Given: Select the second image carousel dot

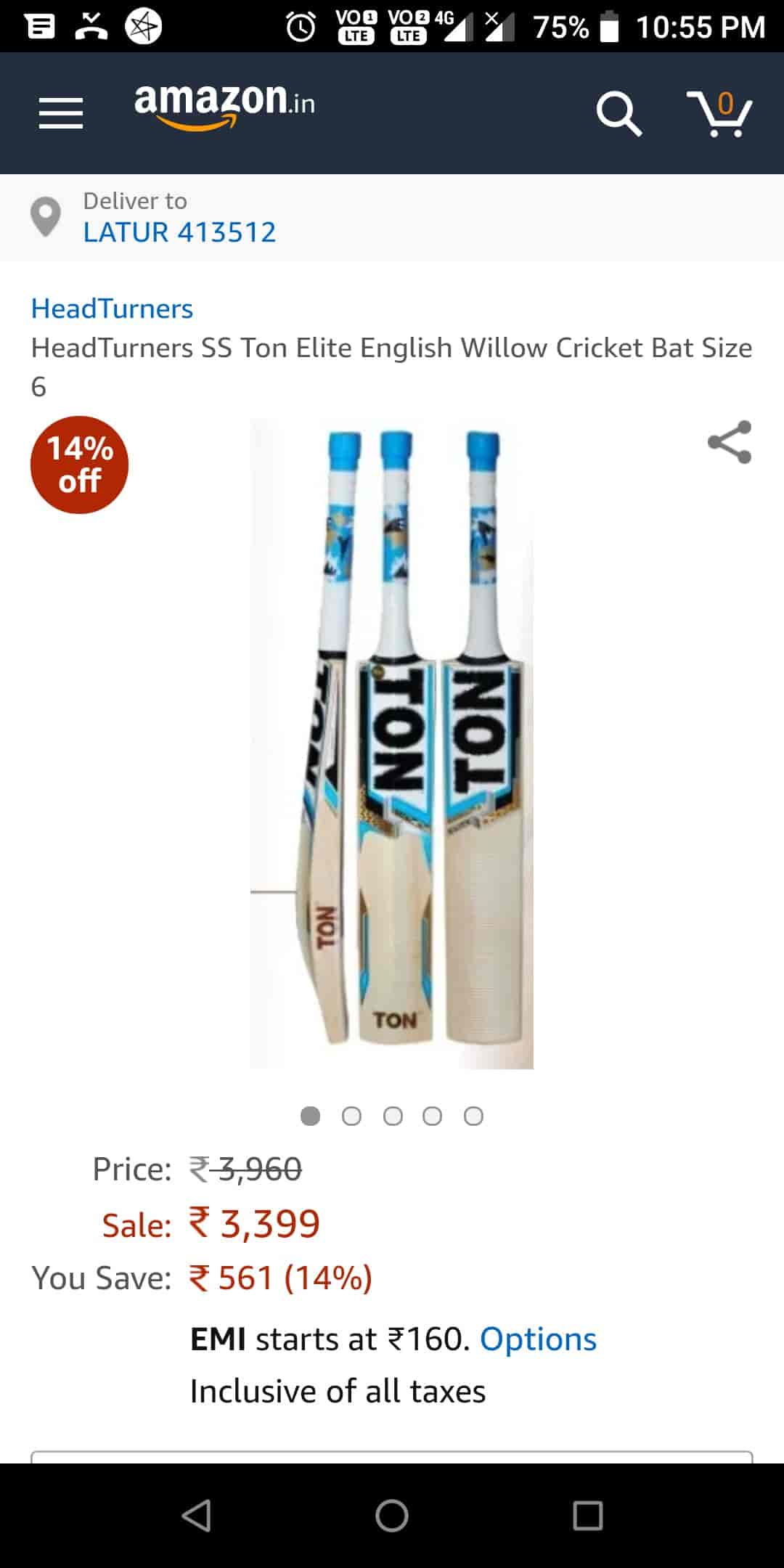Looking at the screenshot, I should point(351,1116).
